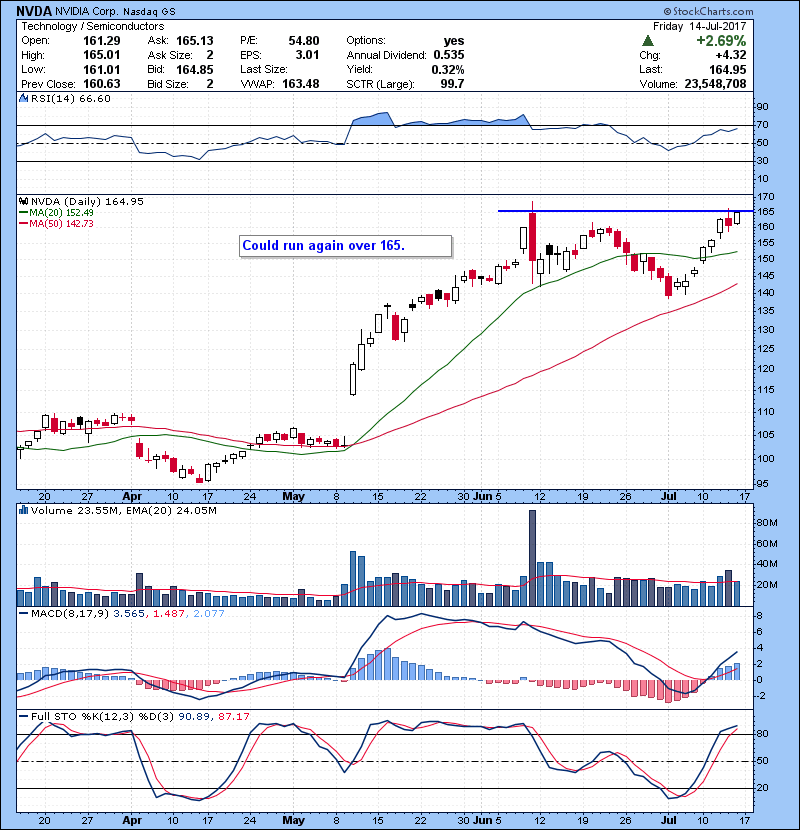Click the High value 165.01
This screenshot has height=830, width=800.
102,55
